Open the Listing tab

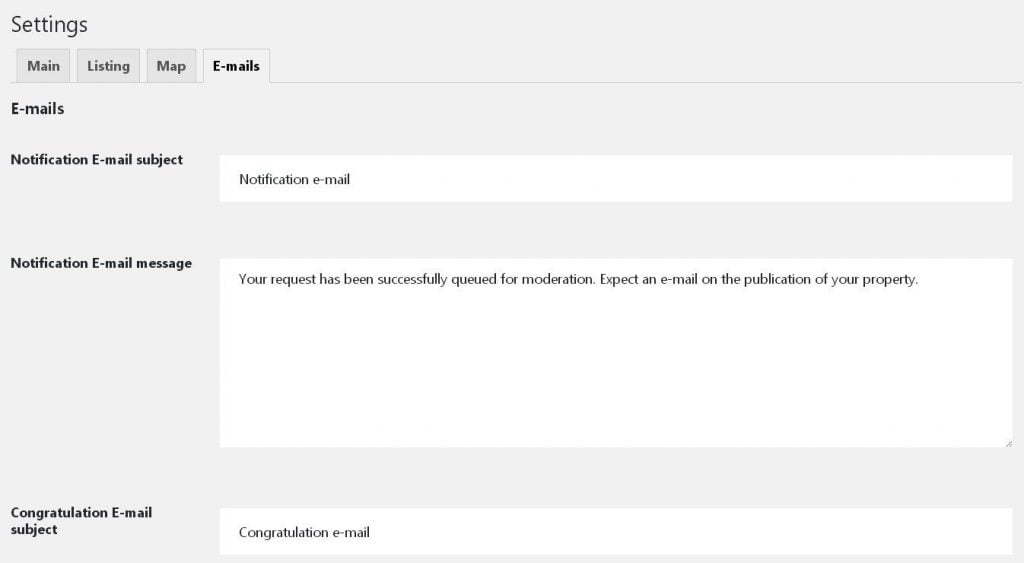108,66
